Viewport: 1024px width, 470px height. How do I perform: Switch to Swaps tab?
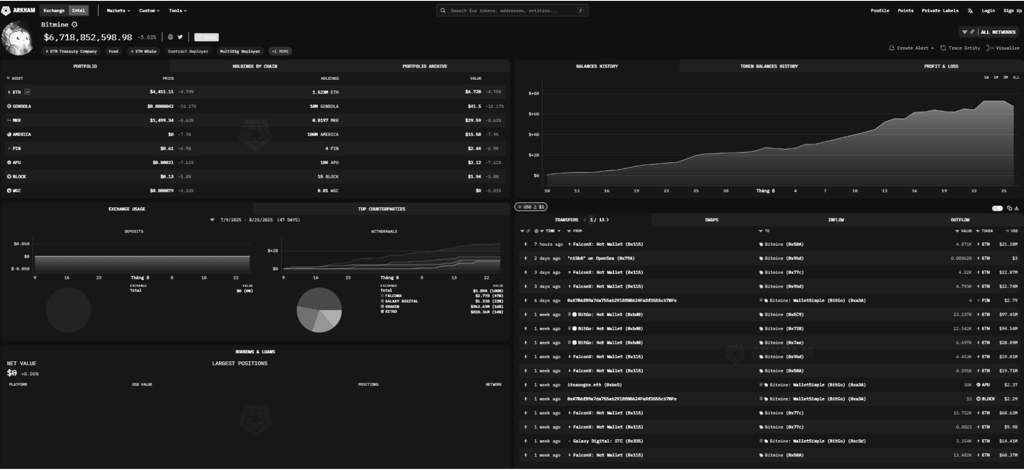click(712, 220)
